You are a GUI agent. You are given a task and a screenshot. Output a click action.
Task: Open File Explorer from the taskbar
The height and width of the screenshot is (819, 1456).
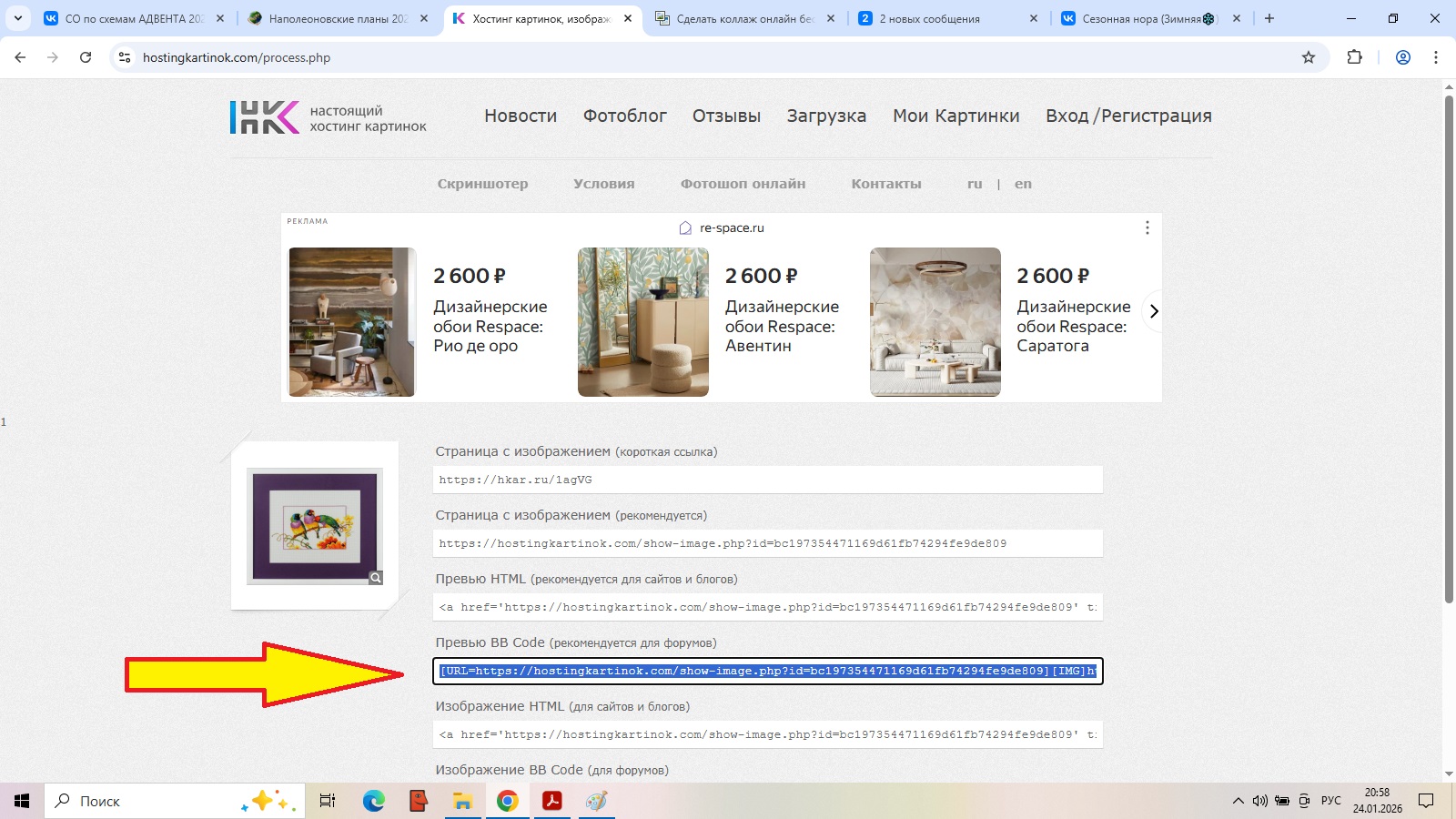click(462, 801)
